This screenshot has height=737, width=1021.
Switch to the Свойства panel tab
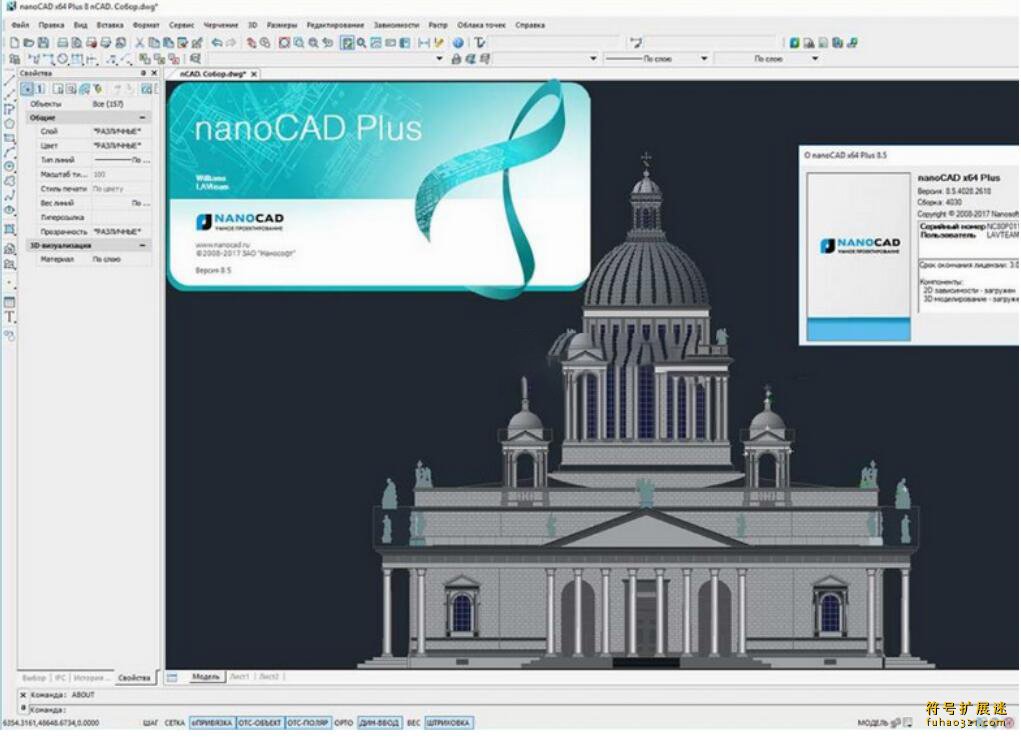[134, 678]
